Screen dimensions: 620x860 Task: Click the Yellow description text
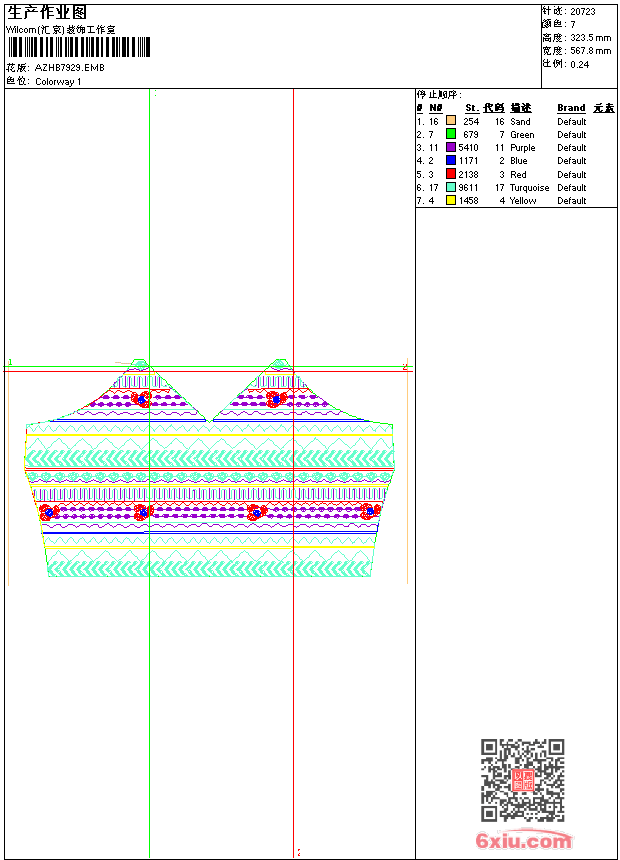point(523,201)
